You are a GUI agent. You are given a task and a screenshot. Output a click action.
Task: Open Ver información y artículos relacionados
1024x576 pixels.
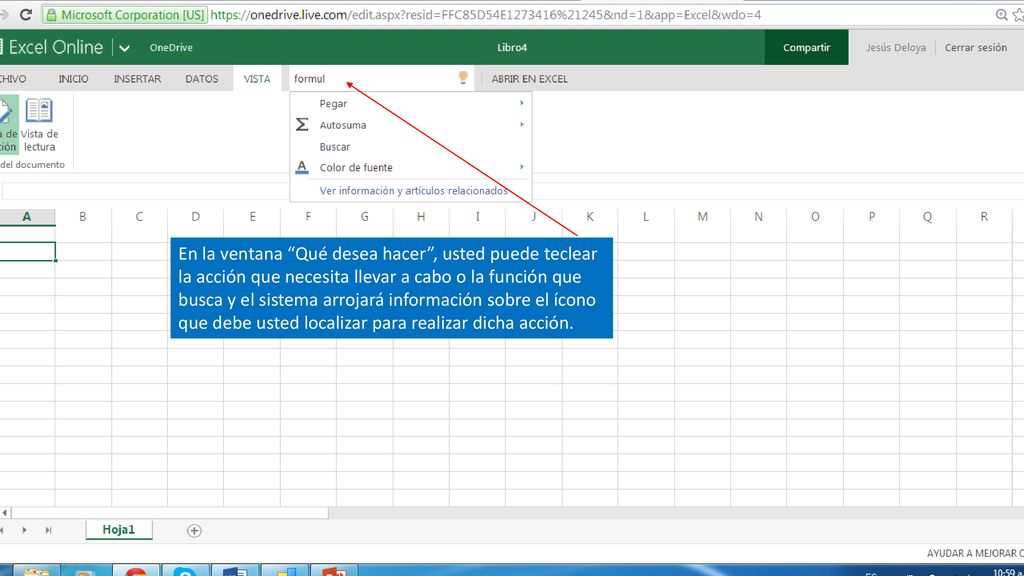413,190
